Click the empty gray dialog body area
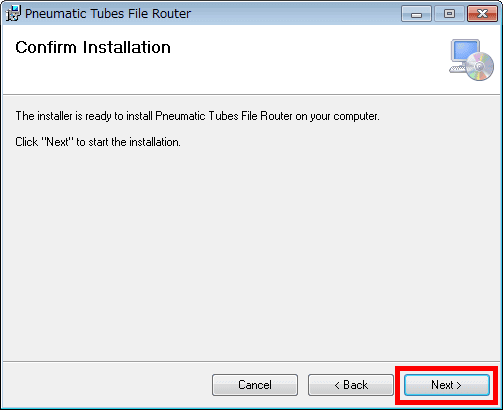This screenshot has height=410, width=503. 251,253
